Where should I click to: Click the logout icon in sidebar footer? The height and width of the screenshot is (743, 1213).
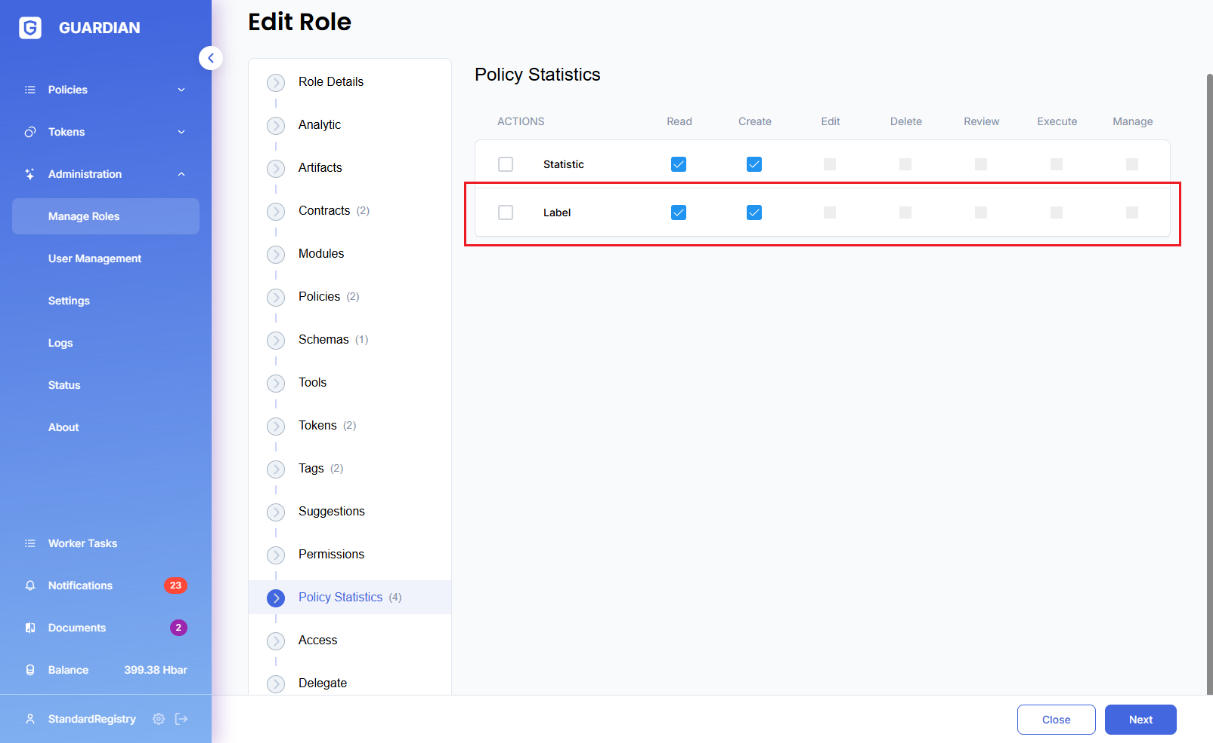[x=181, y=719]
